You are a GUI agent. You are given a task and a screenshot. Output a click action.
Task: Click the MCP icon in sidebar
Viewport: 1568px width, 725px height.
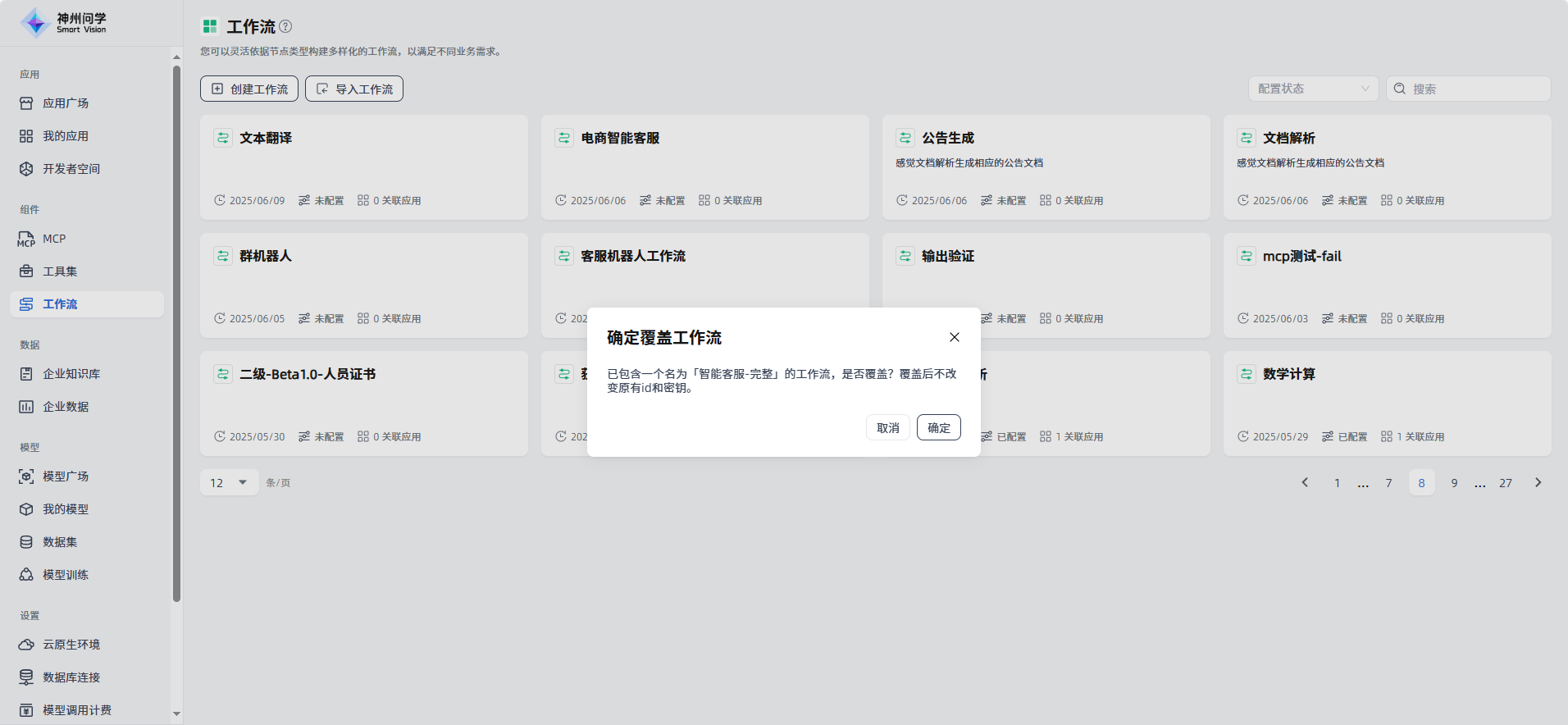pyautogui.click(x=26, y=239)
